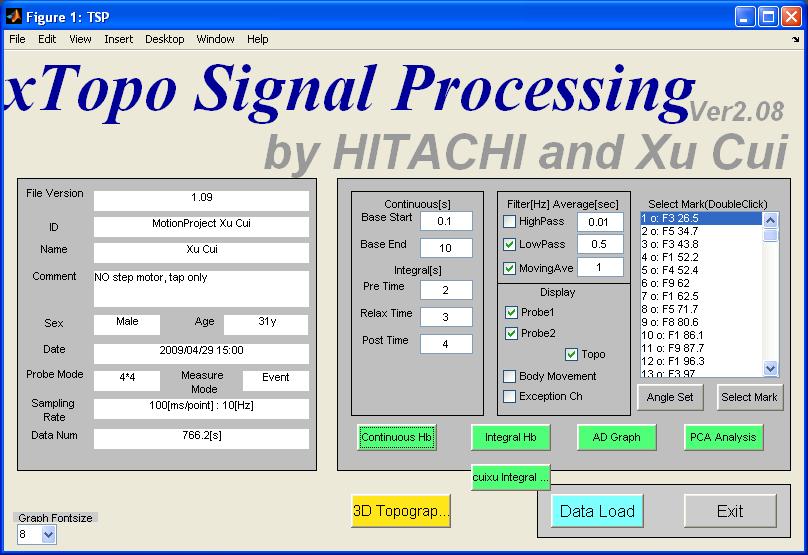The width and height of the screenshot is (808, 555).
Task: Run PCA Analysis
Action: tap(723, 438)
